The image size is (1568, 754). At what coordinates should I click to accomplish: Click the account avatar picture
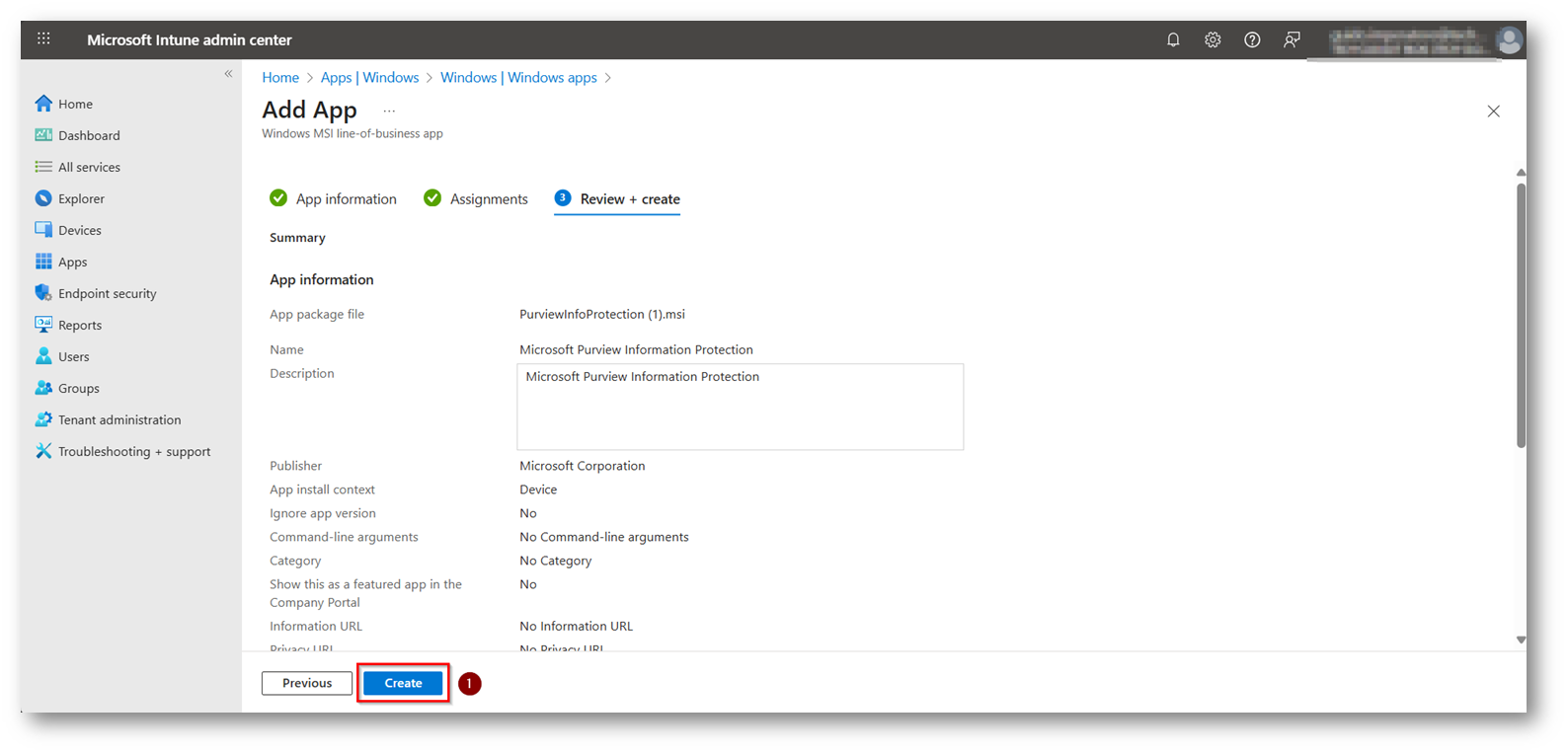point(1509,39)
